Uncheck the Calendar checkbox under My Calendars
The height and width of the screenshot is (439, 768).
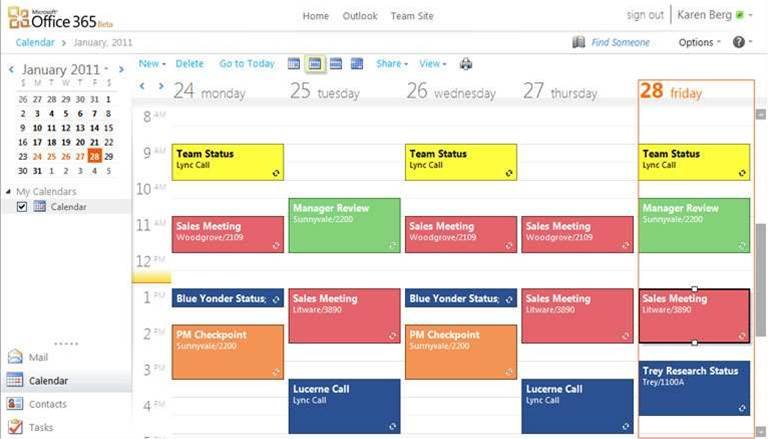pyautogui.click(x=22, y=207)
